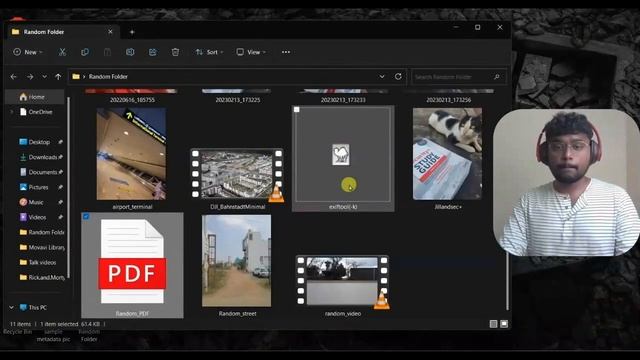Click the 11 items status text
Viewport: 640px width, 360px height.
pos(20,324)
